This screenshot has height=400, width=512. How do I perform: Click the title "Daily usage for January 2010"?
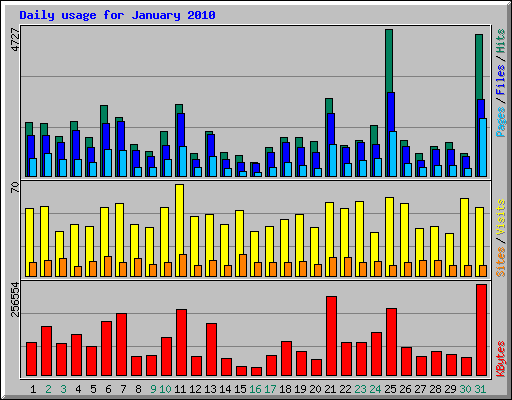[117, 15]
